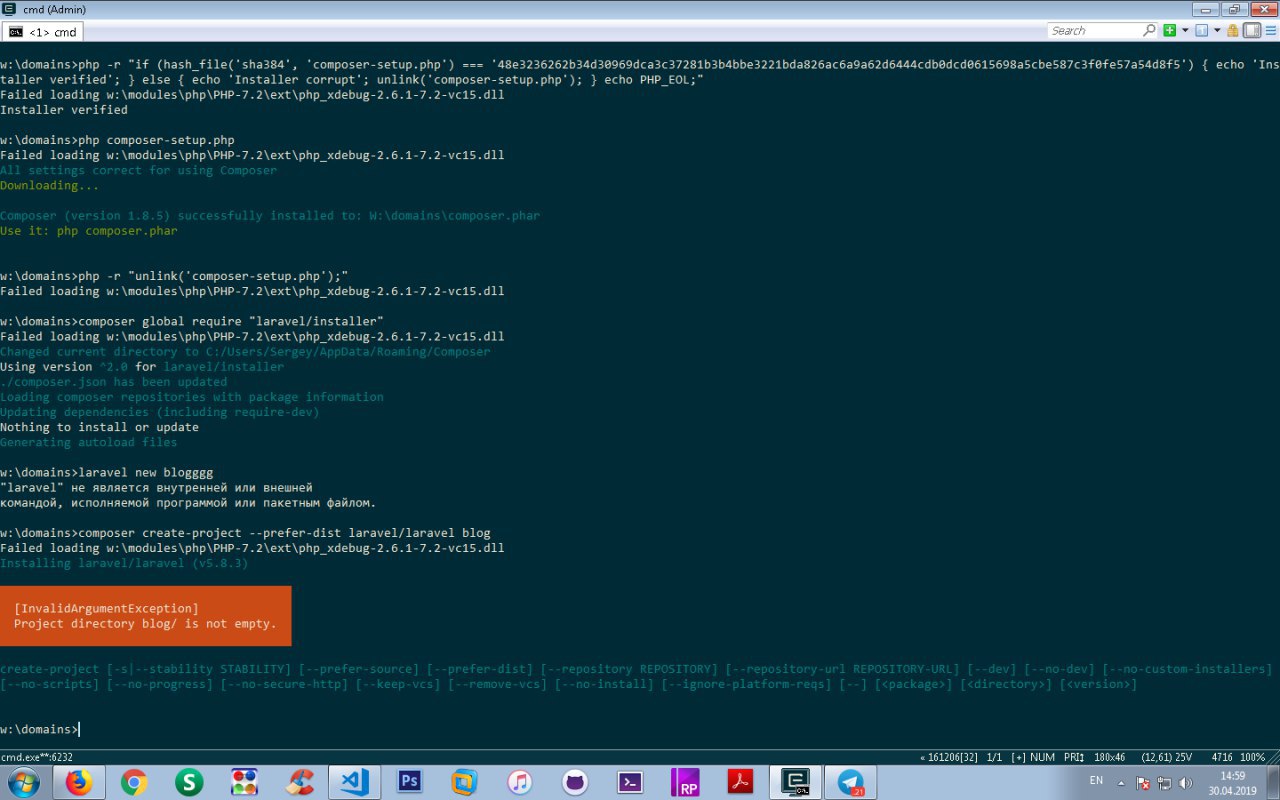
Task: Click 'Installing laravel/laravel (v5.8.3)' line
Action: (124, 563)
